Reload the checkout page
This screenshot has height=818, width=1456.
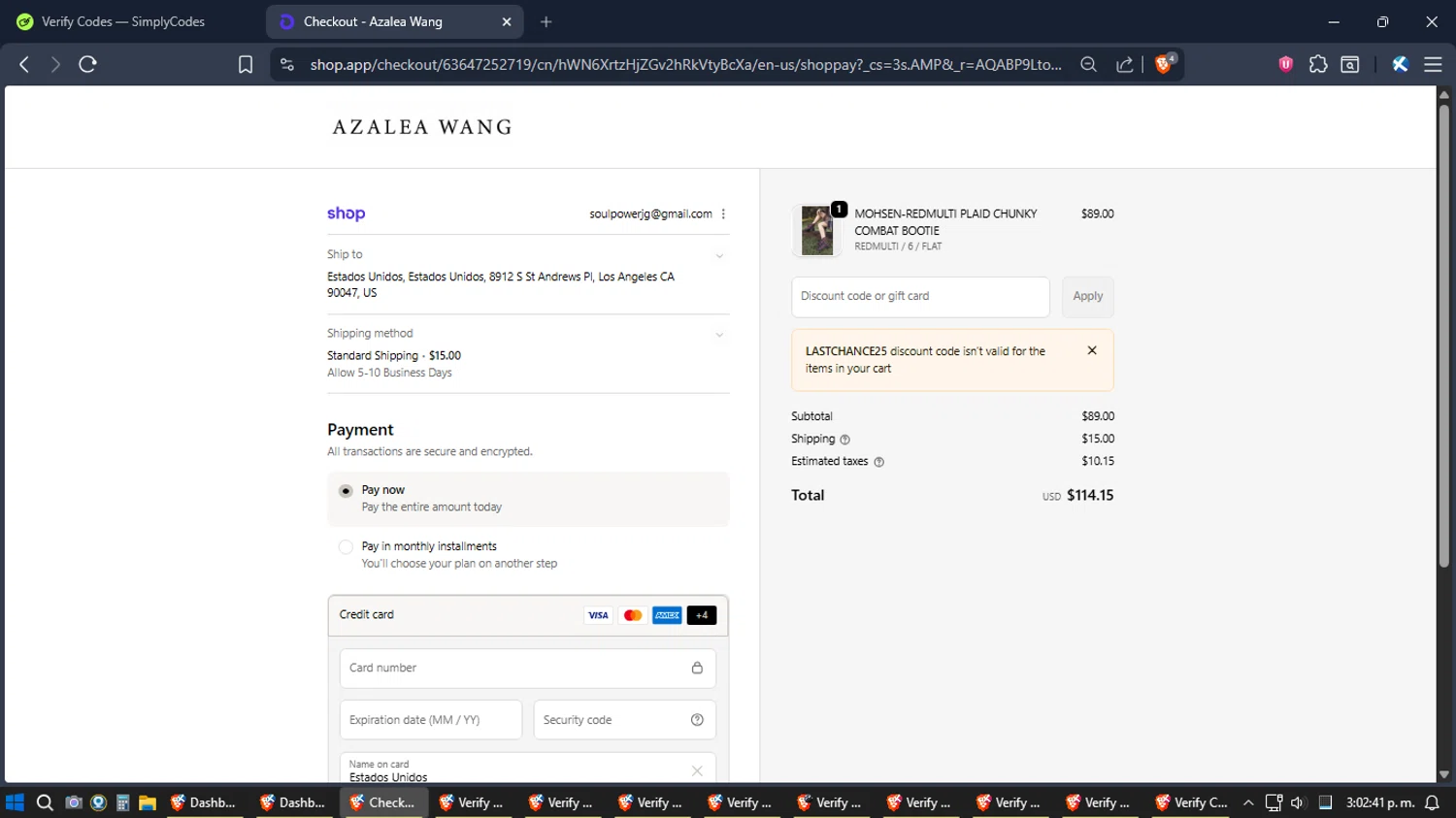[87, 64]
